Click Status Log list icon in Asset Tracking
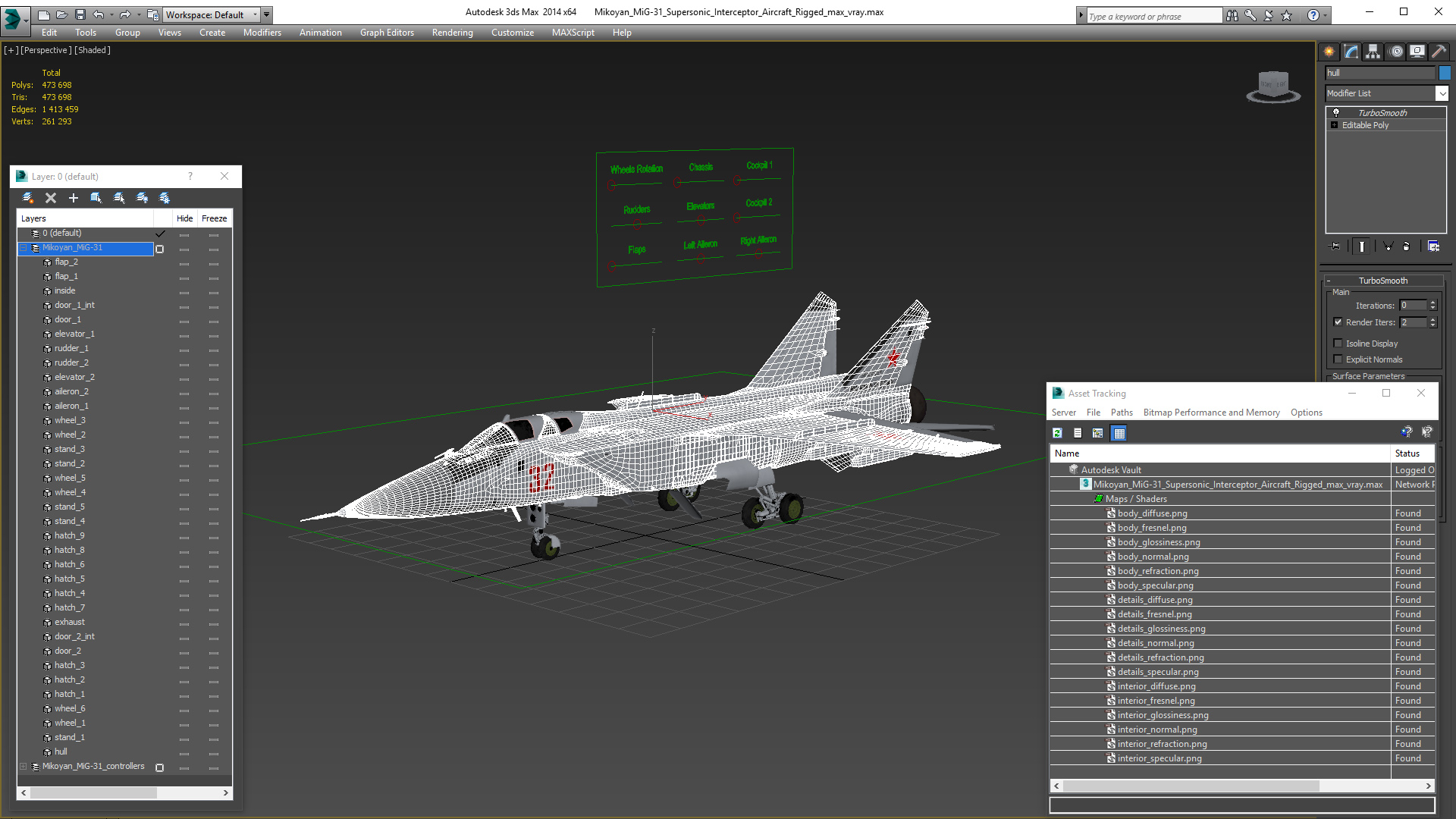1456x819 pixels. click(x=1078, y=433)
